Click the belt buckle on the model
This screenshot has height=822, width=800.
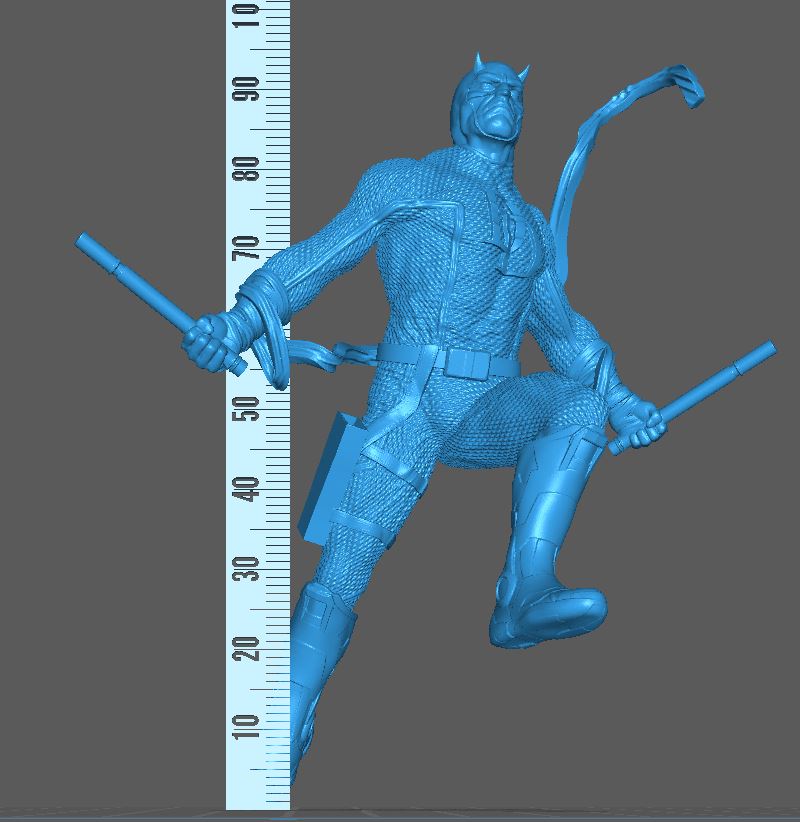(x=468, y=362)
